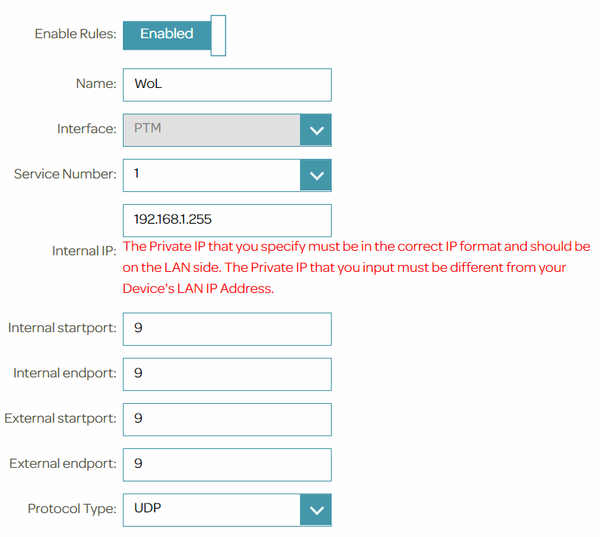The width and height of the screenshot is (600, 537).
Task: Click the Interface dropdown chevron arrow
Action: click(x=316, y=130)
